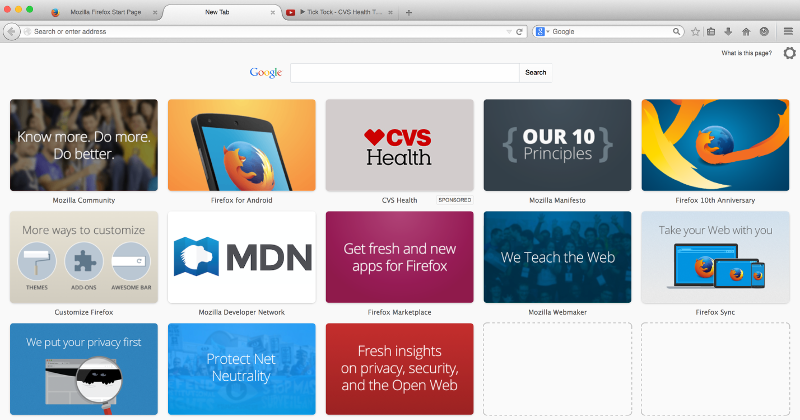Open the Mozilla Manifesto tile

point(558,145)
